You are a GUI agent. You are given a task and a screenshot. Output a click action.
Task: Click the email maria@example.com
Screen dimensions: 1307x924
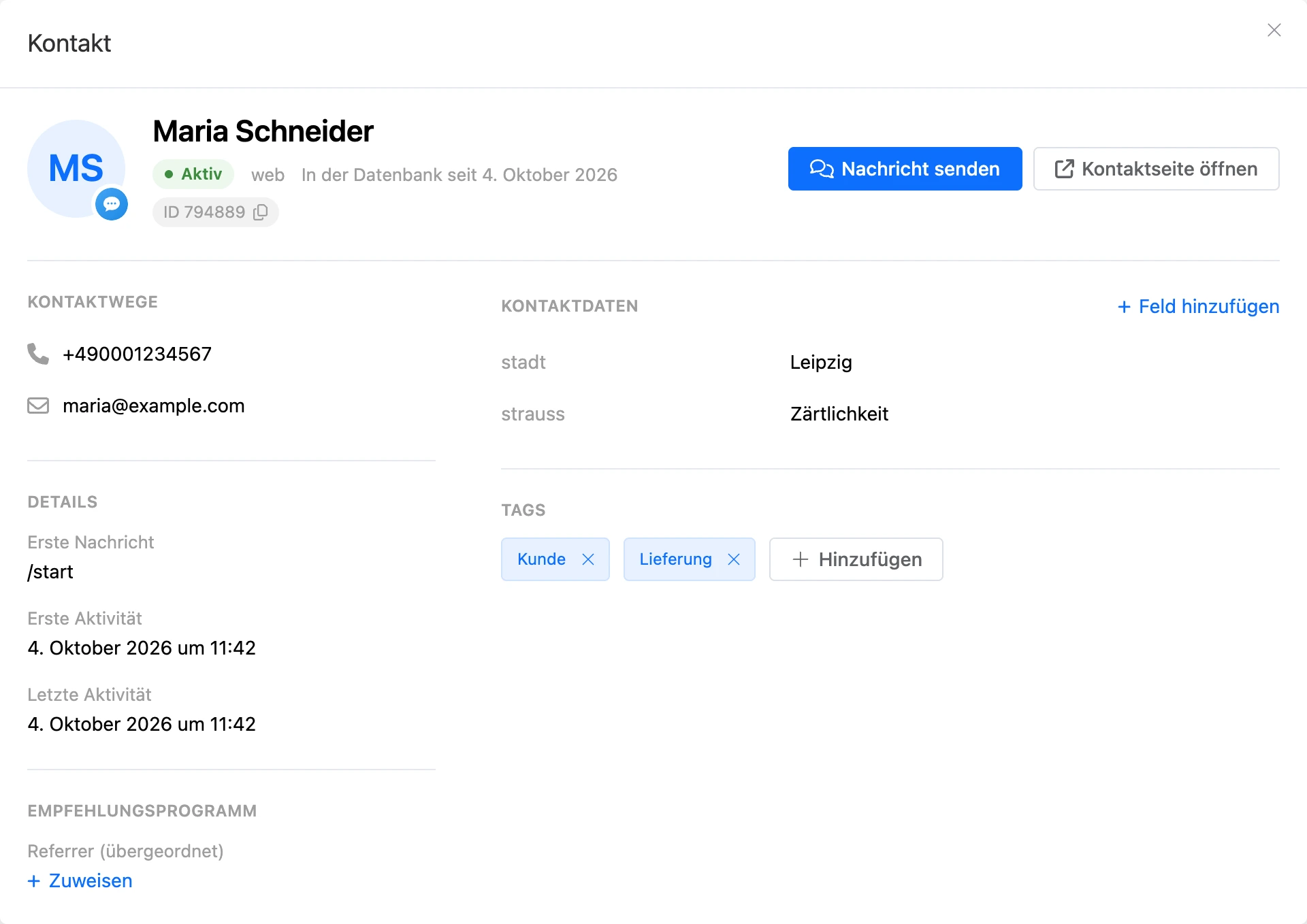[x=154, y=406]
